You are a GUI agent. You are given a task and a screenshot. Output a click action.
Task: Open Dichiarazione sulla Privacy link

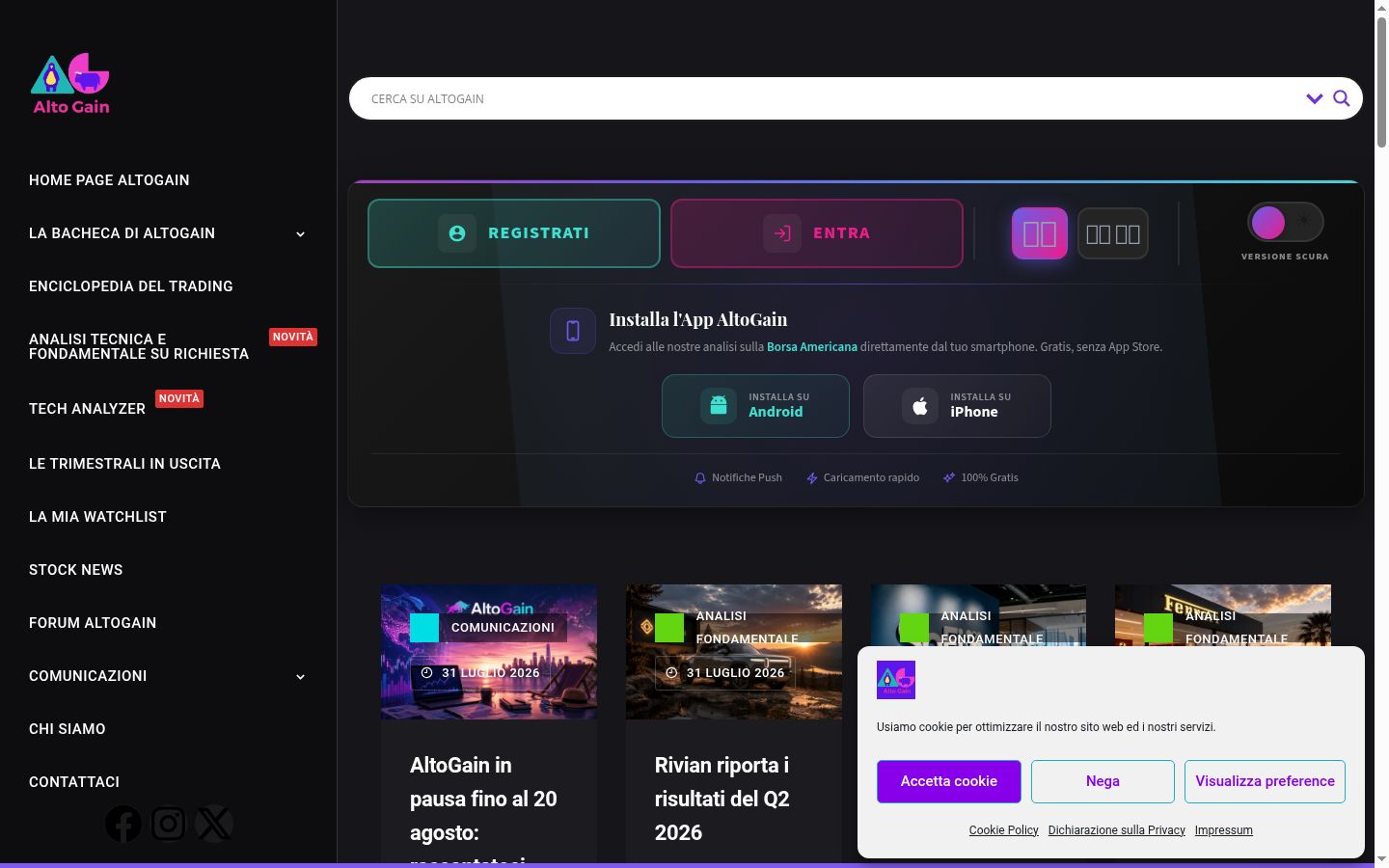(1117, 830)
